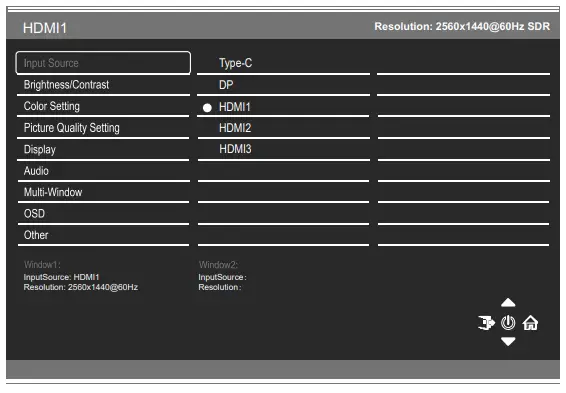The width and height of the screenshot is (566, 393).
Task: Click the home icon
Action: point(530,322)
